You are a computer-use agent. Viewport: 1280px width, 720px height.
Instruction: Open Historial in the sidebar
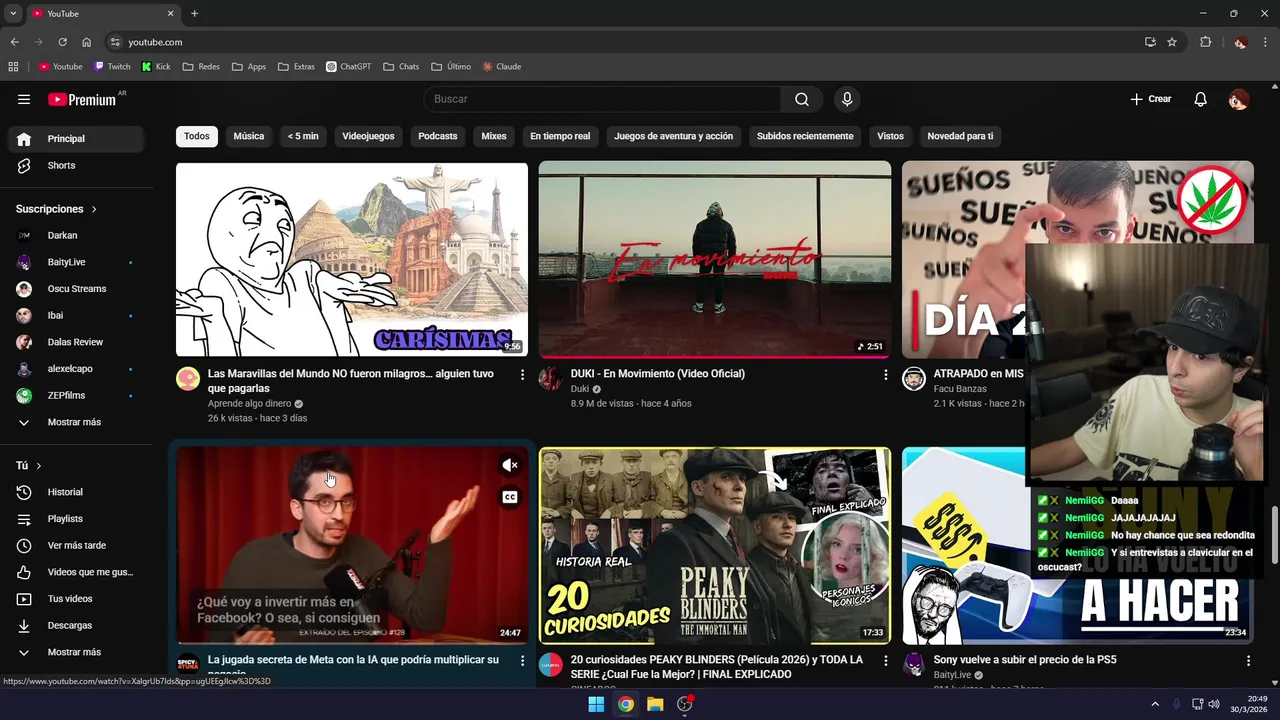[x=76, y=492]
